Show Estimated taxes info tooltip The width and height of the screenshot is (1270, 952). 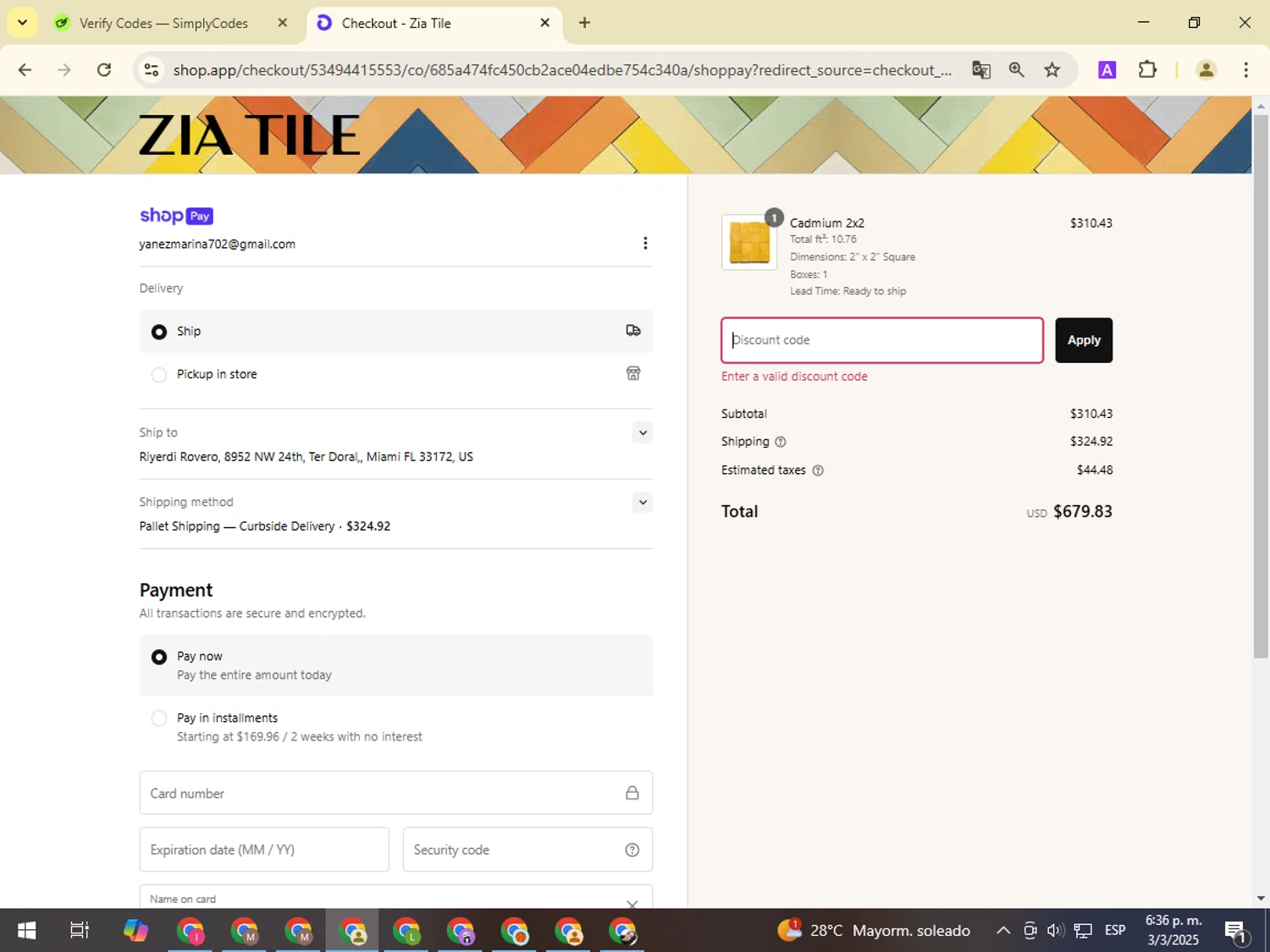(818, 470)
